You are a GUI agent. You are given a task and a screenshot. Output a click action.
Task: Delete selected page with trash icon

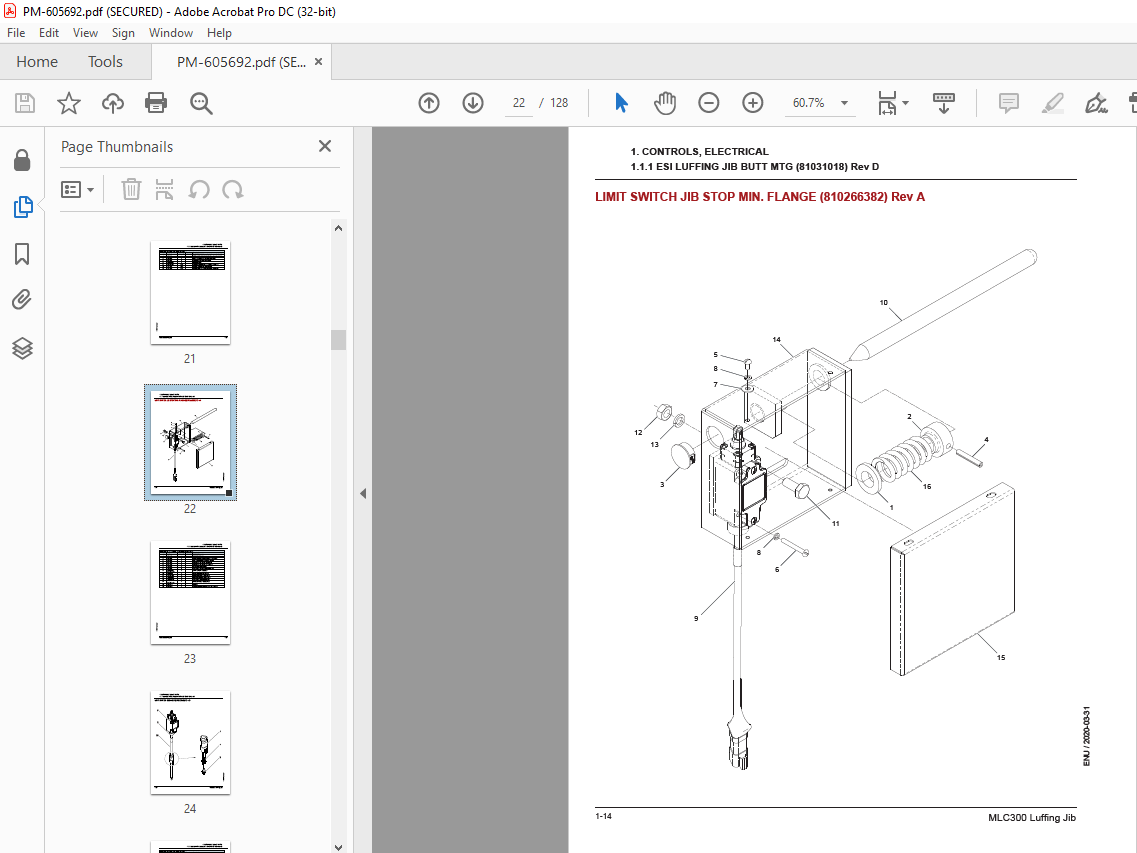(131, 189)
